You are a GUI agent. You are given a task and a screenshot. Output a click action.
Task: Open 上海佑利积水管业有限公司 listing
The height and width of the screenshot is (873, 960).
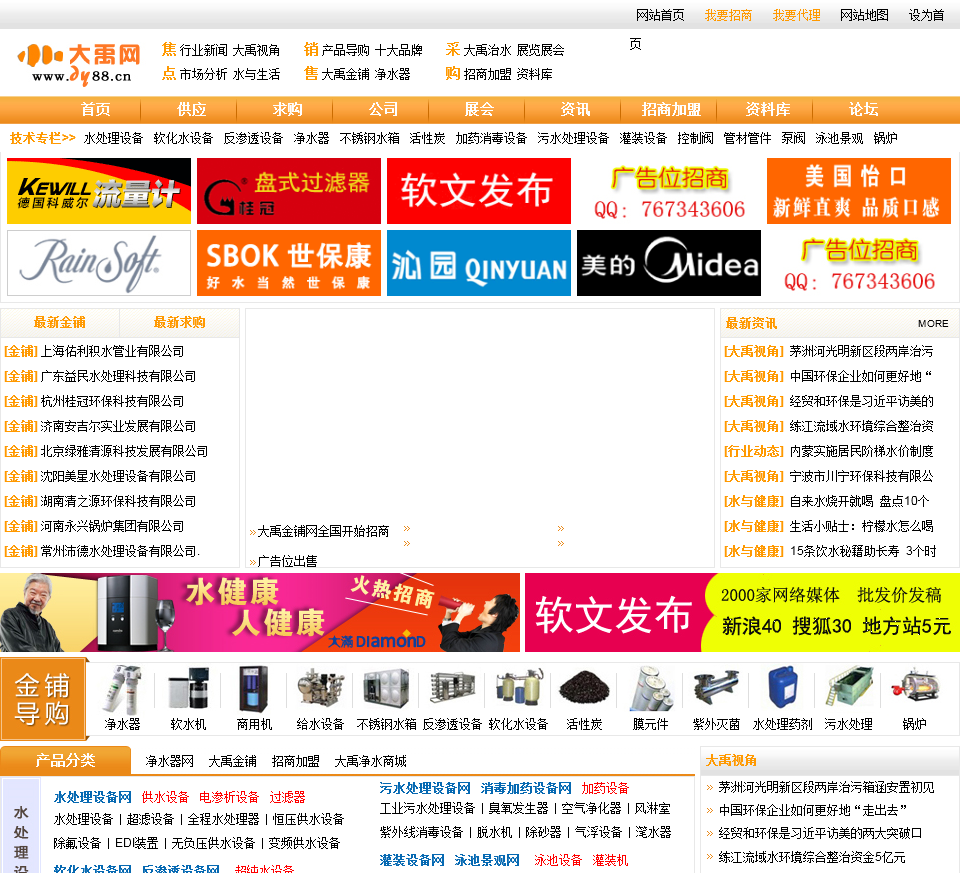click(x=112, y=351)
